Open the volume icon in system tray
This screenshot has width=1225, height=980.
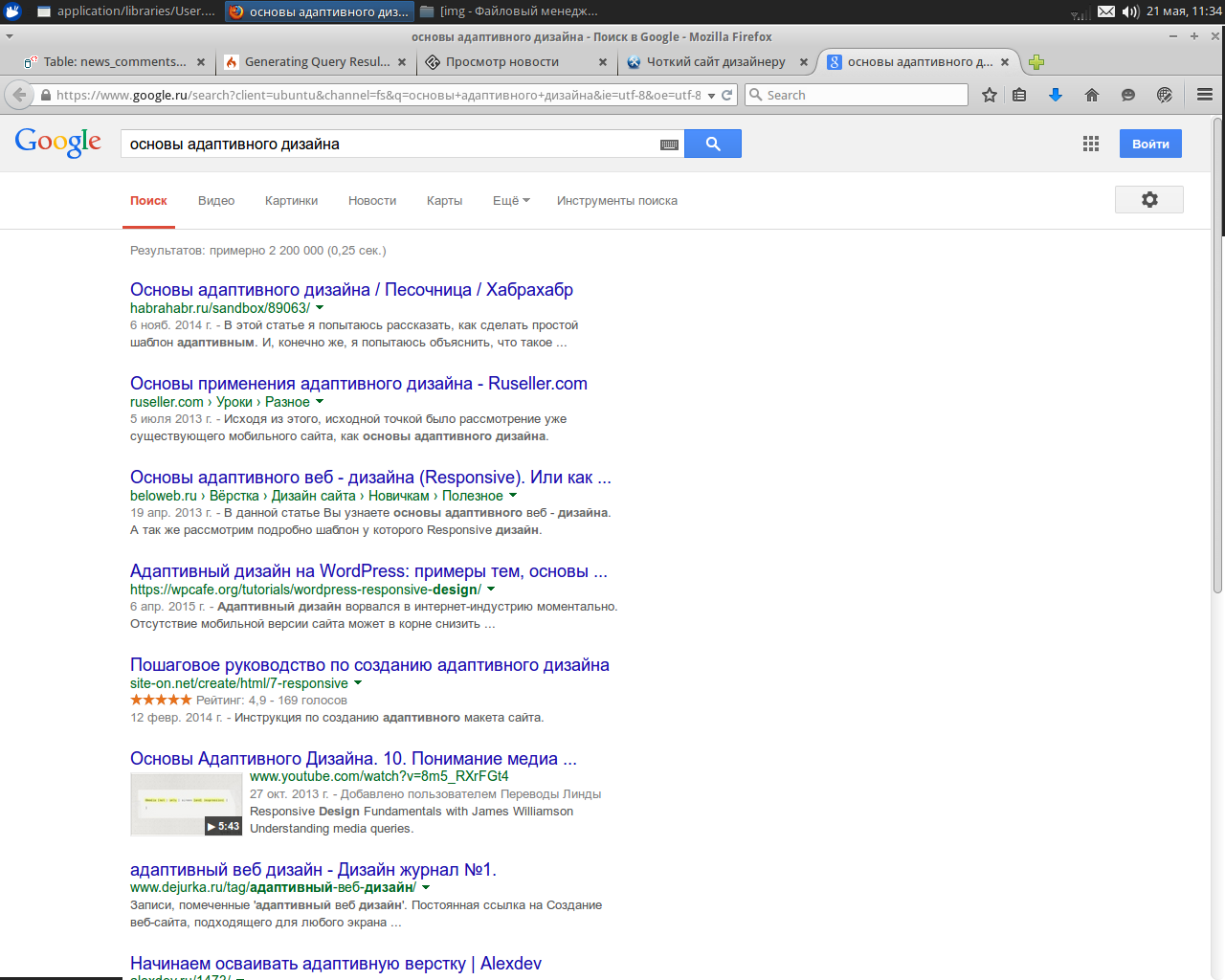click(1130, 11)
